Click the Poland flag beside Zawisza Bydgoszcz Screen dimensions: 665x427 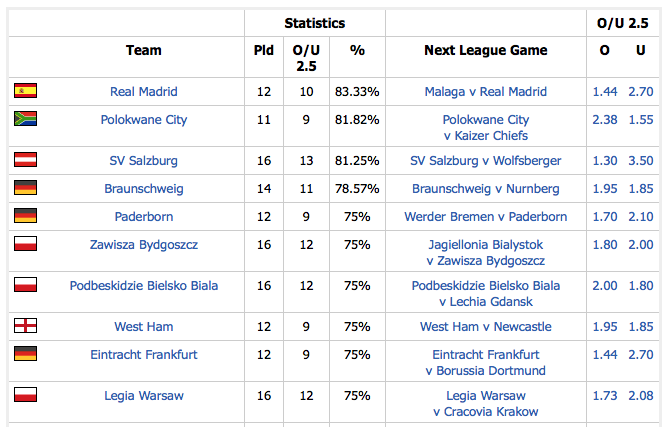25,244
